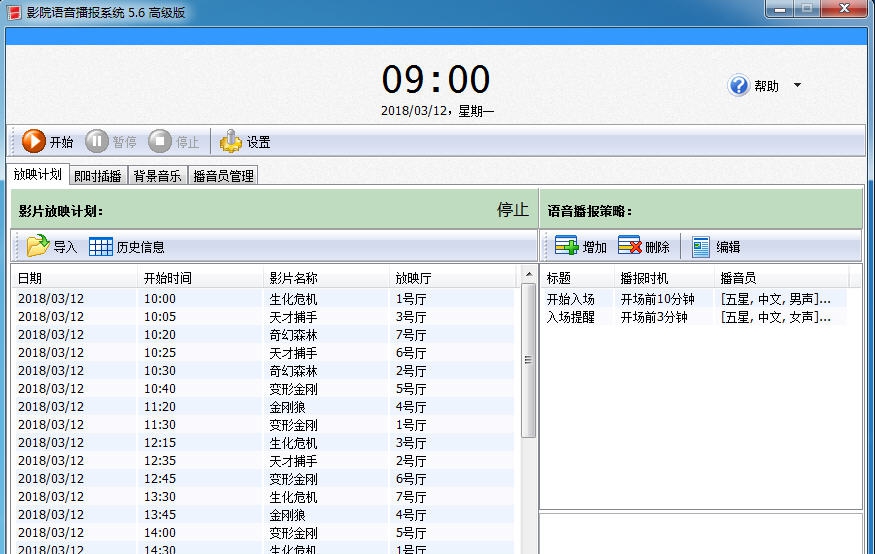Sort by the 开始时间 column header
The height and width of the screenshot is (554, 875).
tap(200, 278)
